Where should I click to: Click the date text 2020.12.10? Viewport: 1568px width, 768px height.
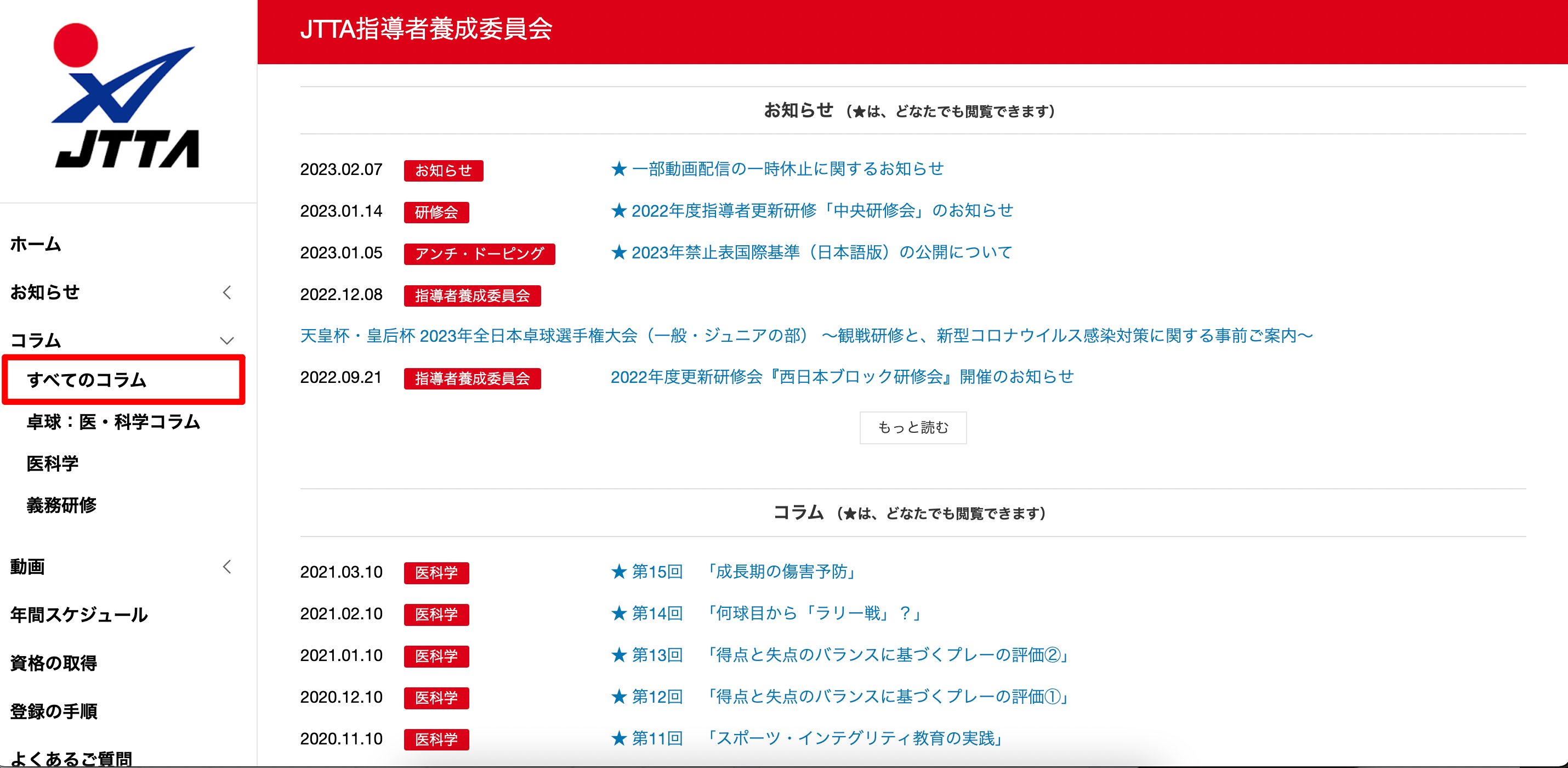[342, 697]
